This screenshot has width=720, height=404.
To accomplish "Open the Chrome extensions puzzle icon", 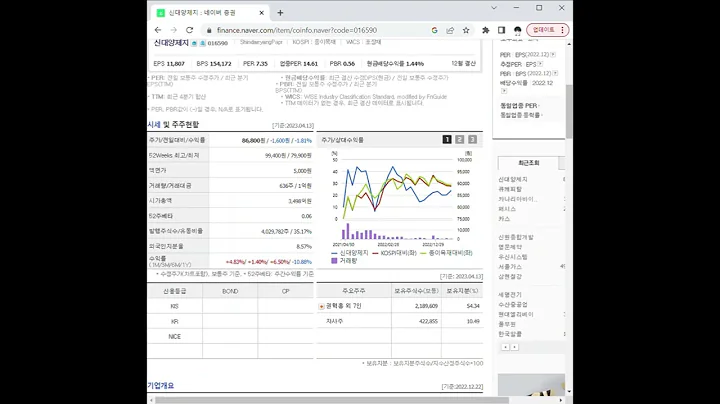I will coord(485,30).
